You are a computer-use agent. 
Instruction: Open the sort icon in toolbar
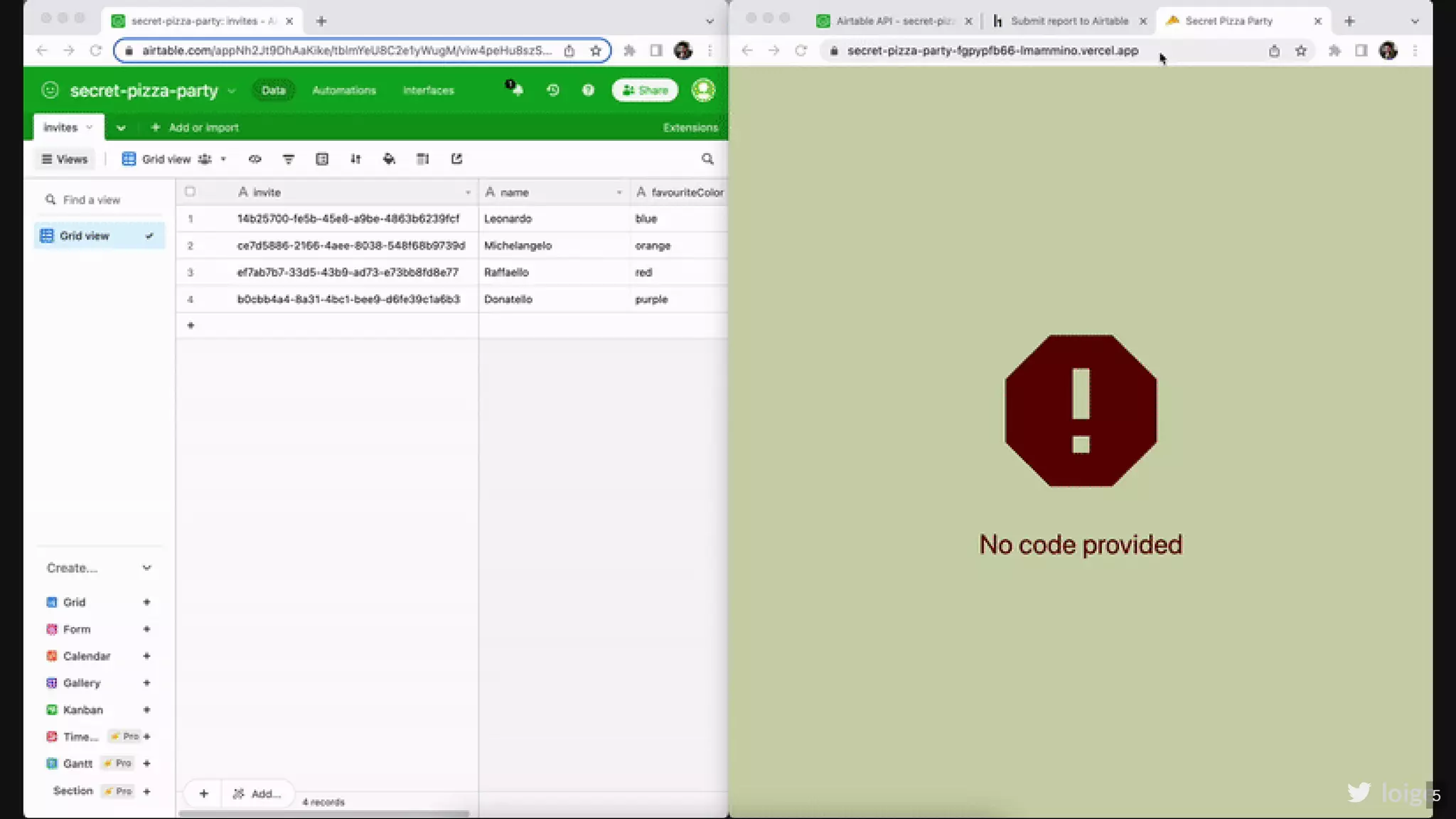pos(355,159)
